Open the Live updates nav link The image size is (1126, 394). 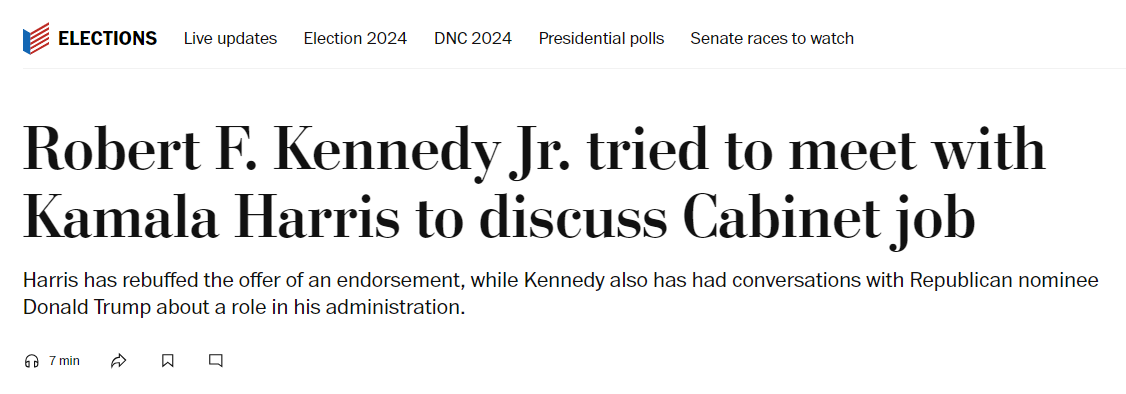pyautogui.click(x=231, y=38)
